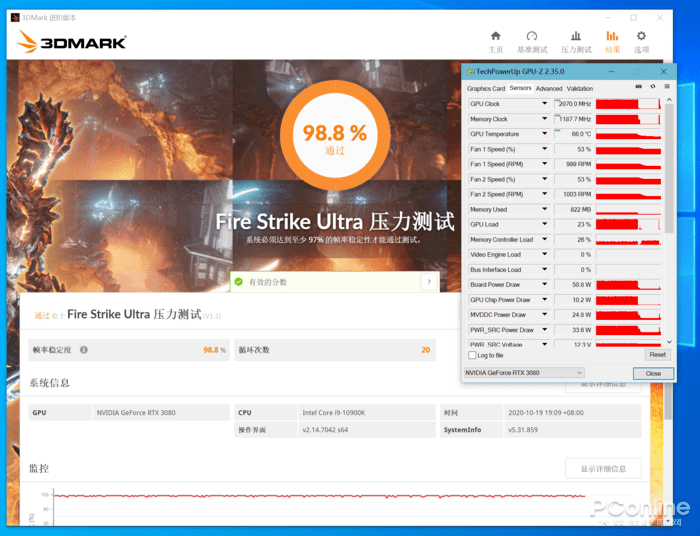
Task: Click the GPU-Z scroll up arrow
Action: pyautogui.click(x=669, y=100)
